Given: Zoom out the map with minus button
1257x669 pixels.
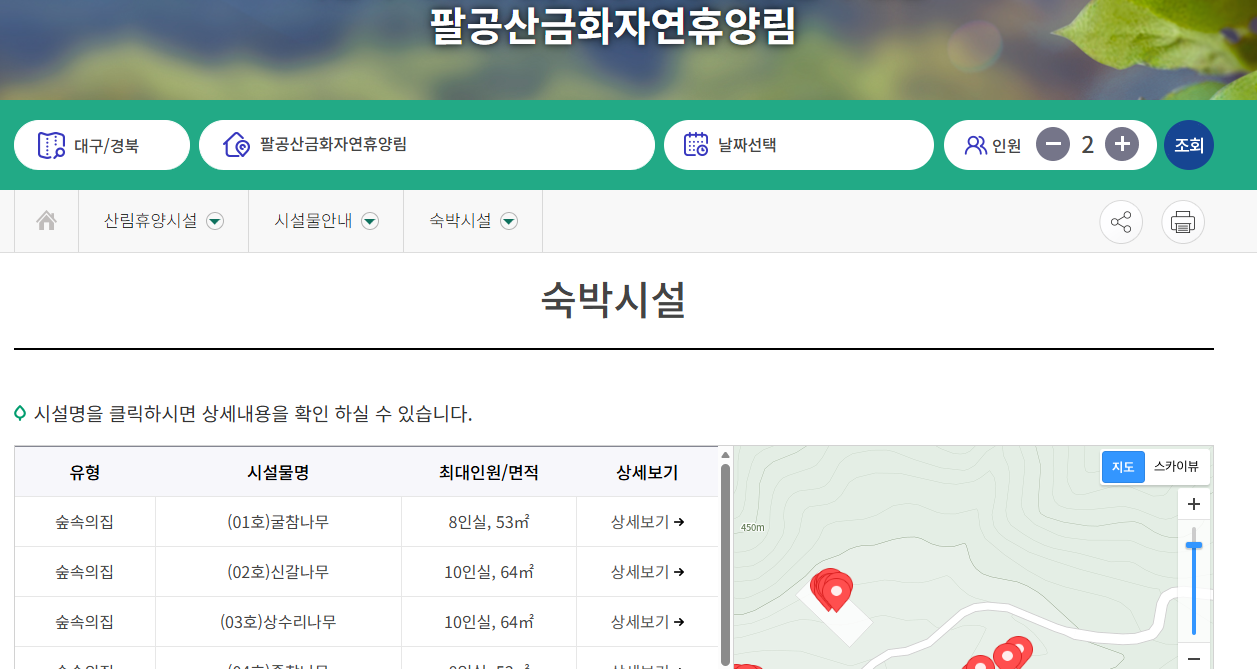Looking at the screenshot, I should pyautogui.click(x=1193, y=657).
